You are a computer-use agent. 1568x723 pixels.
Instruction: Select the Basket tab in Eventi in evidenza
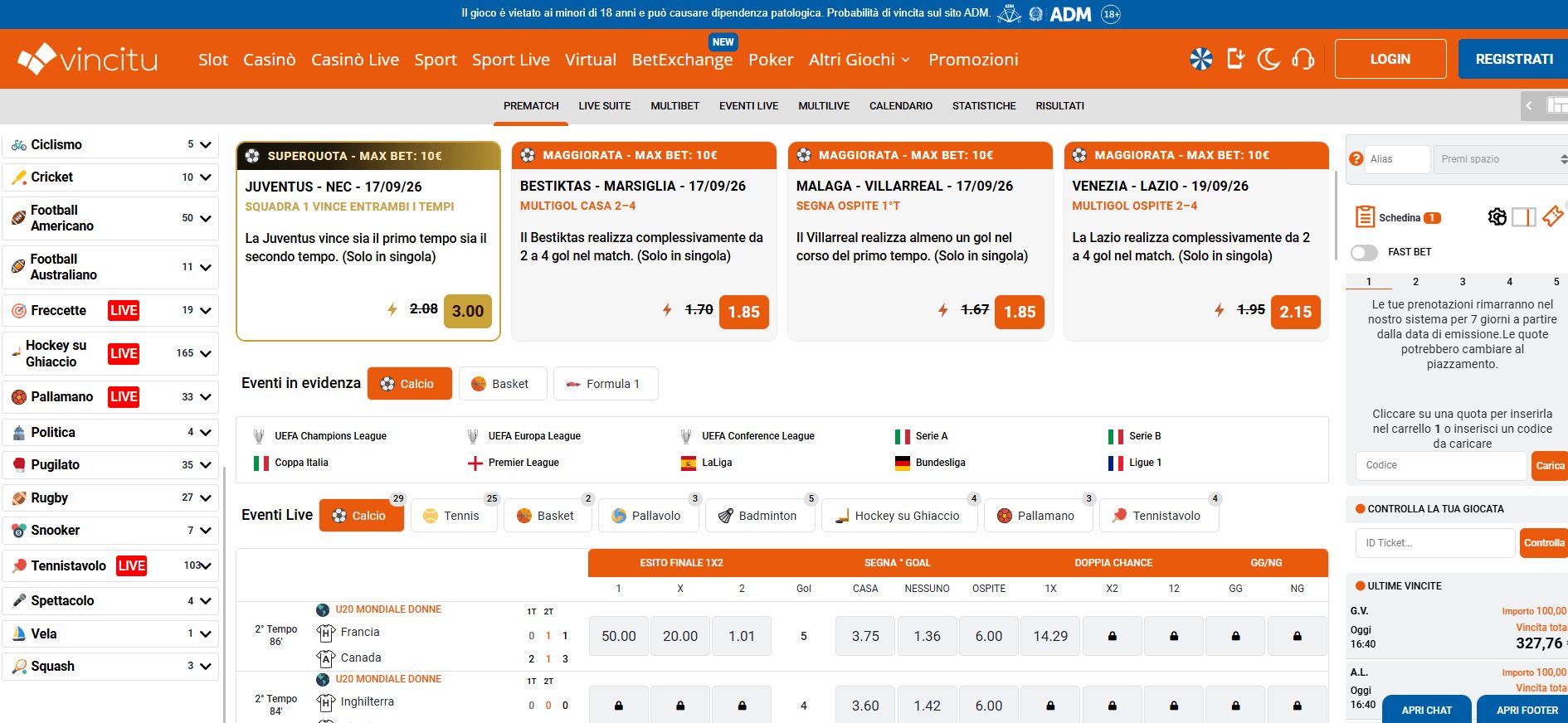(x=503, y=384)
